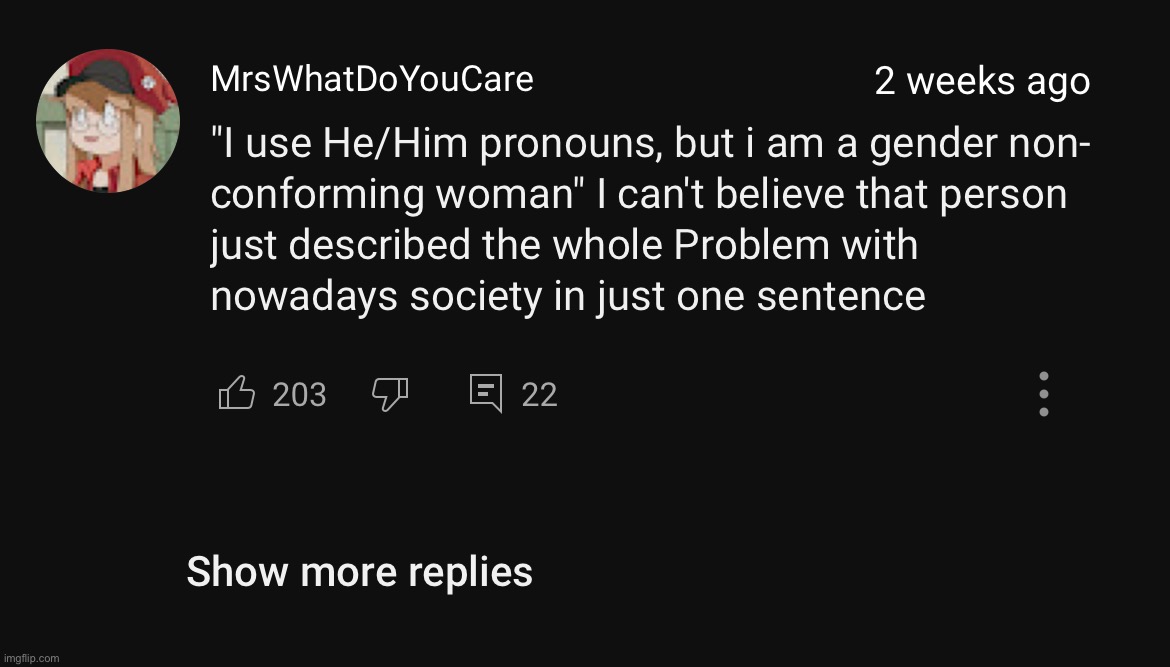
Task: Click the word "pronouns," in the comment
Action: [x=571, y=145]
